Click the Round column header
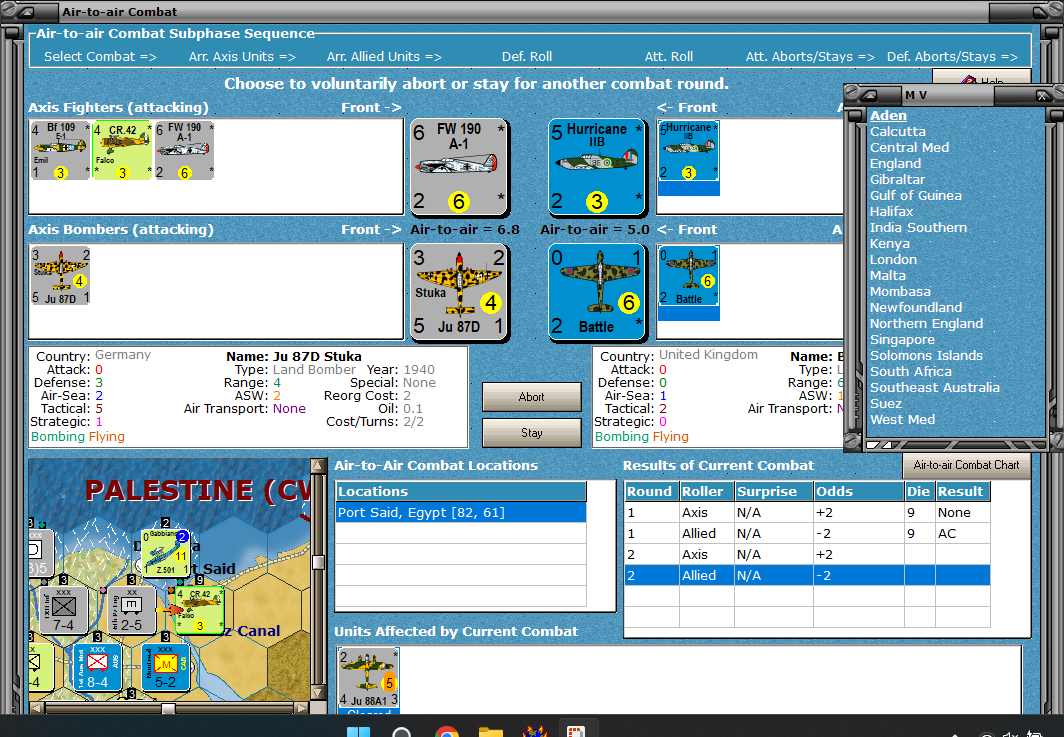 click(651, 491)
